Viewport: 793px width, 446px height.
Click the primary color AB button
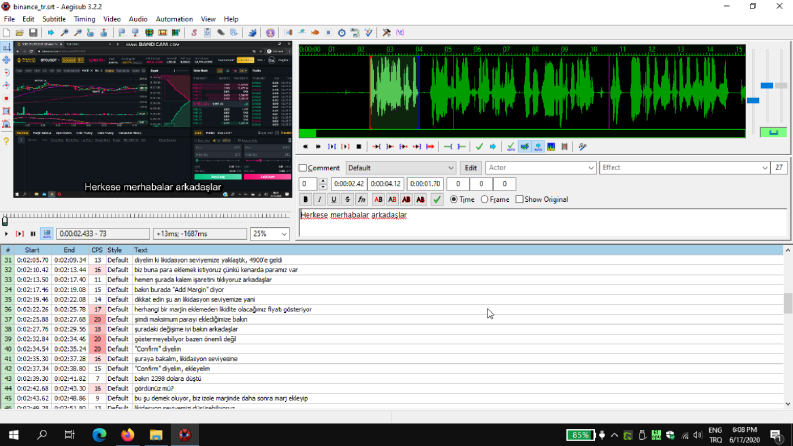point(378,200)
